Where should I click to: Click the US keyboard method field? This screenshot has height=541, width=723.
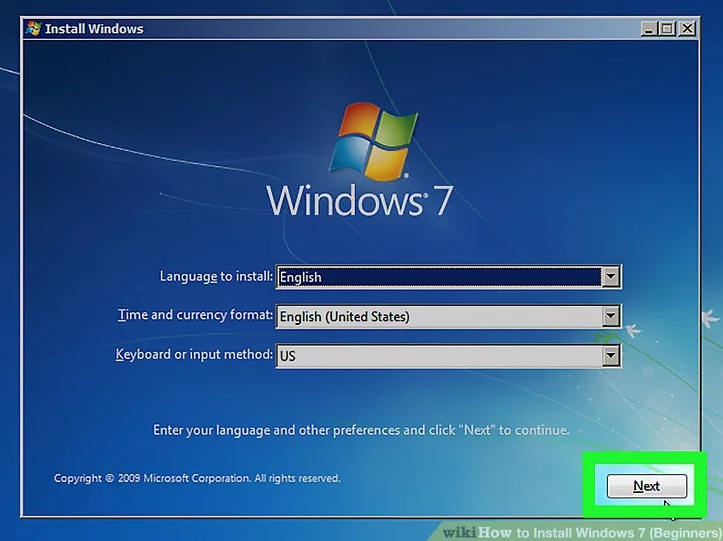point(438,356)
